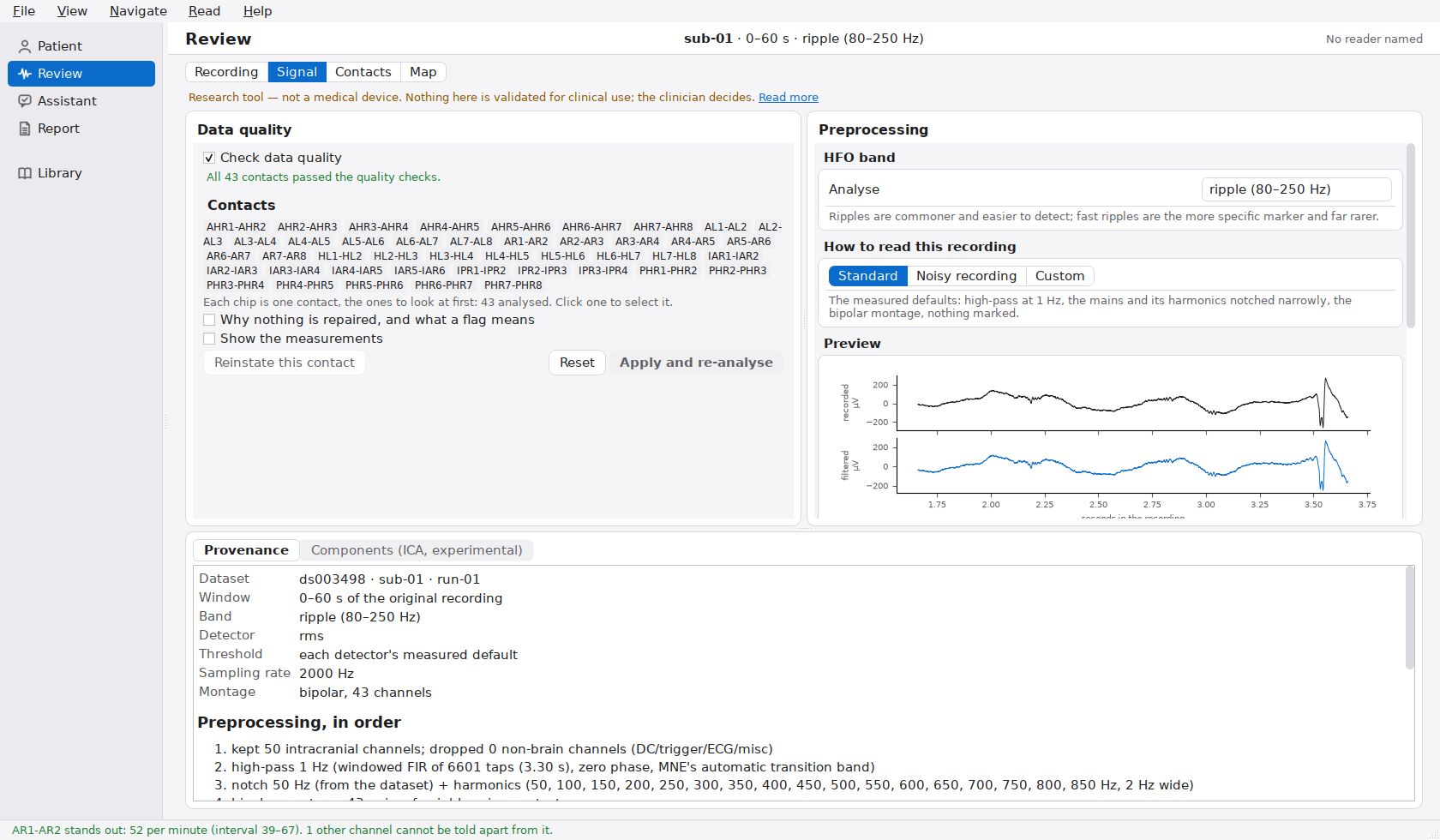Click the Assistant chat bubble icon
The height and width of the screenshot is (840, 1440).
[25, 101]
